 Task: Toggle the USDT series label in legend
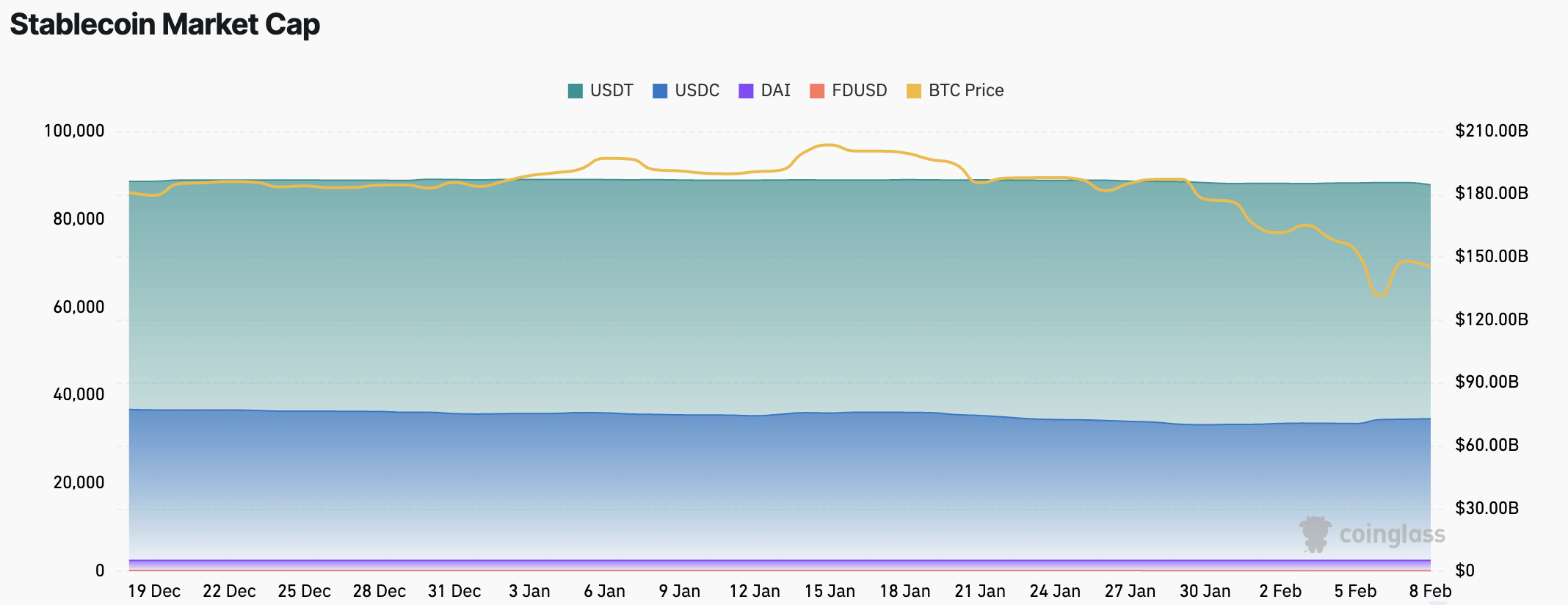pos(611,91)
